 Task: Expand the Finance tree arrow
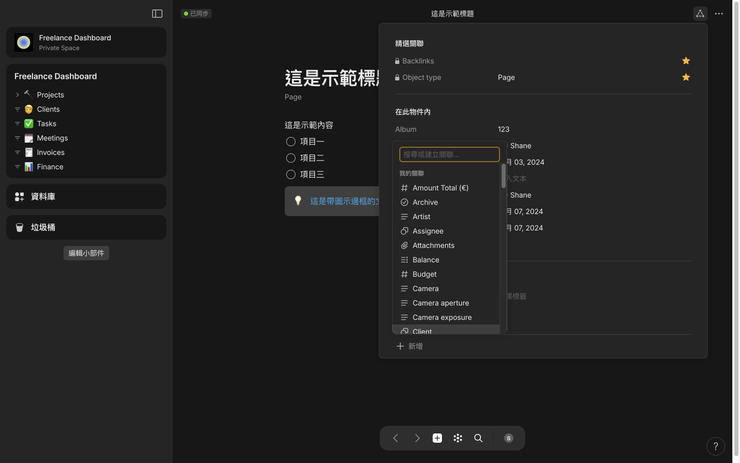17,167
